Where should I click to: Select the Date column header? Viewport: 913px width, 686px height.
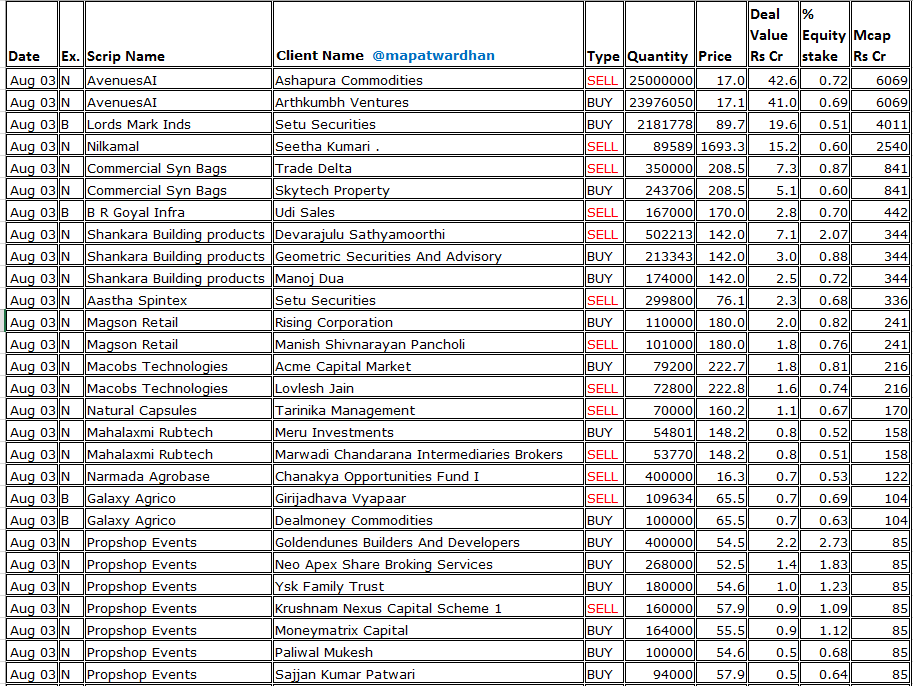click(x=24, y=56)
